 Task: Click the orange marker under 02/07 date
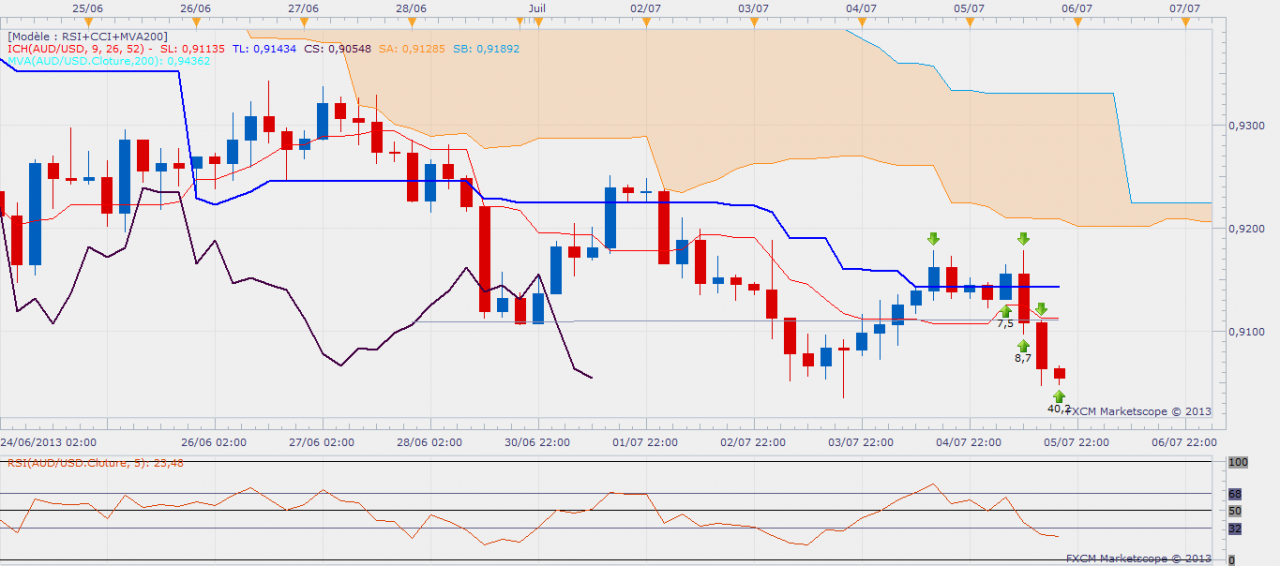click(645, 20)
